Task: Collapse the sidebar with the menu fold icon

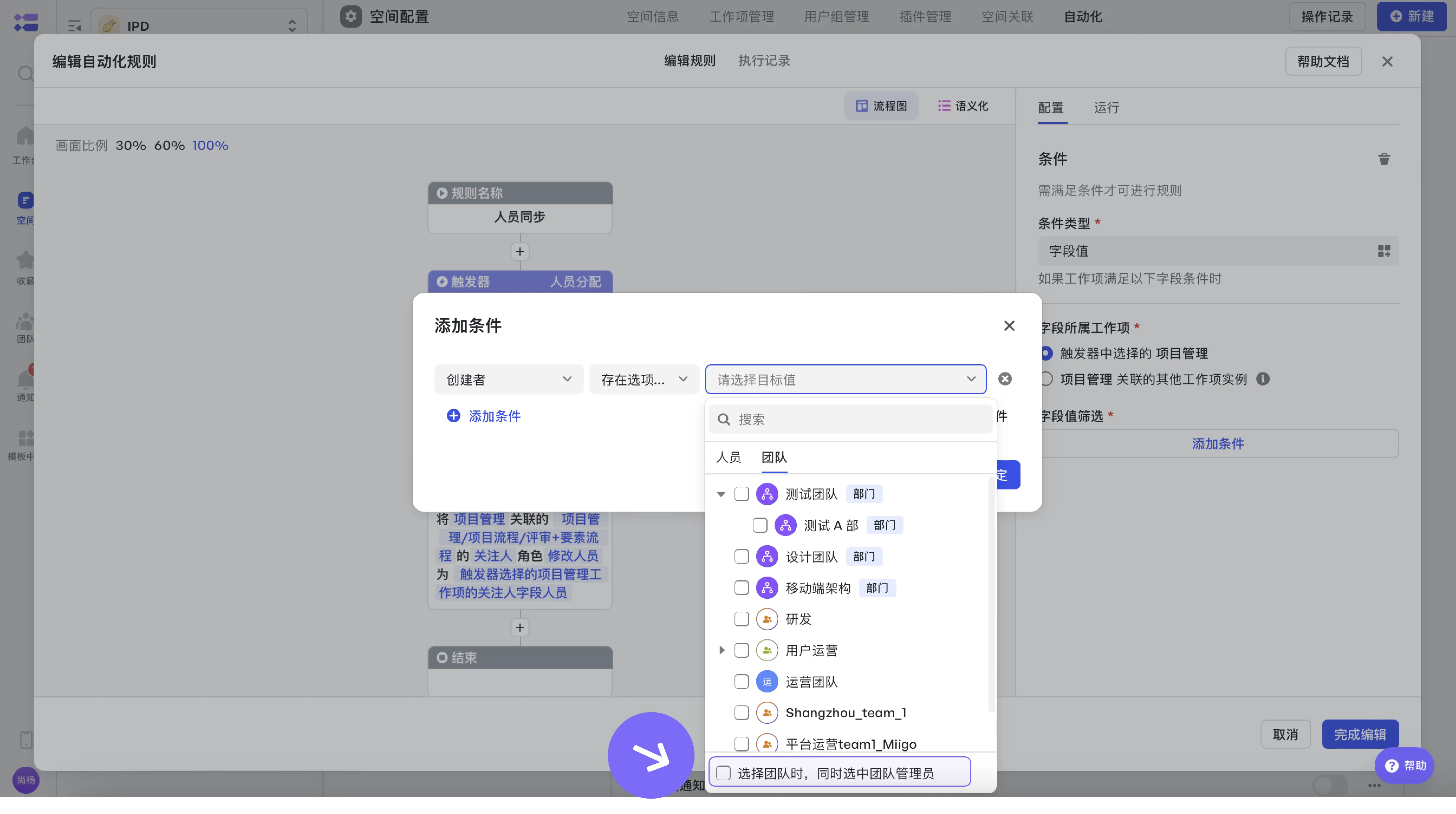Action: (74, 26)
